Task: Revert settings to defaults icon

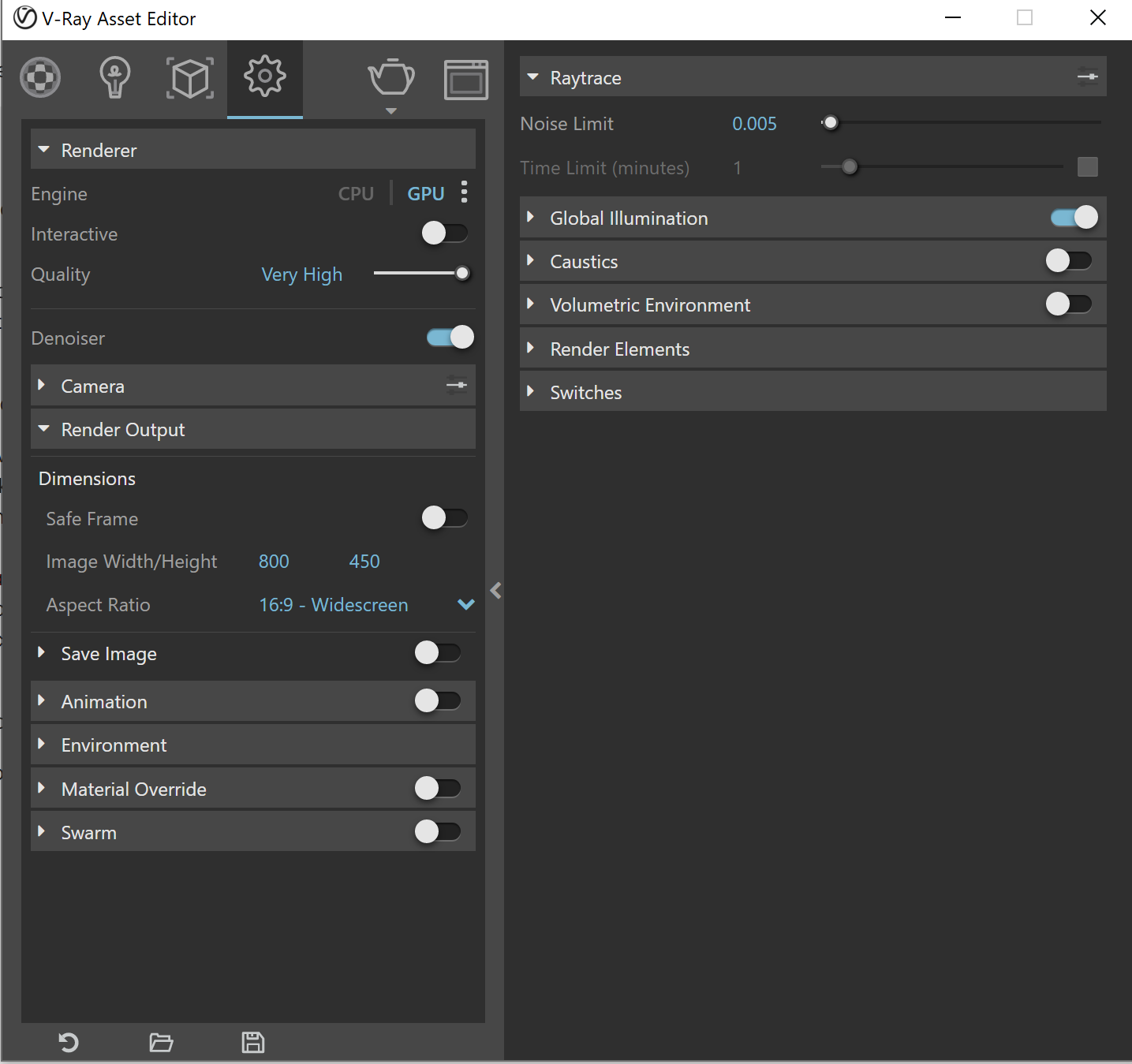Action: [x=69, y=1043]
